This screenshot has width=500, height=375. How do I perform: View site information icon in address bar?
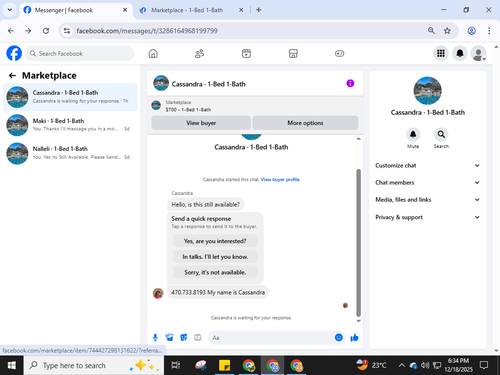67,31
